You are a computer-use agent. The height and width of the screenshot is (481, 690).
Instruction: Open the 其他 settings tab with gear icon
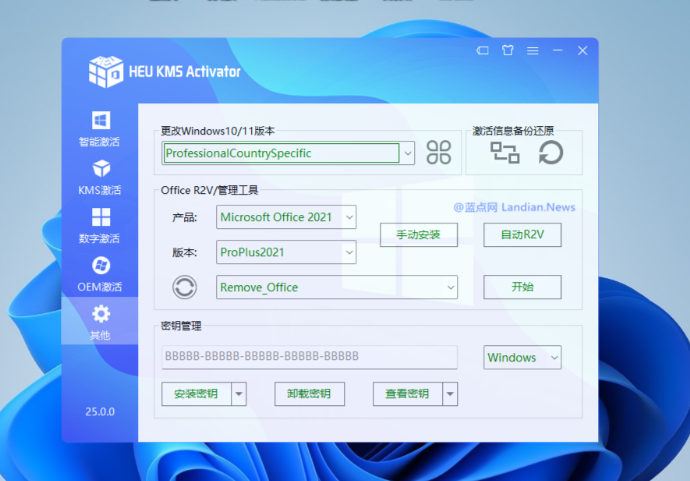pyautogui.click(x=100, y=321)
